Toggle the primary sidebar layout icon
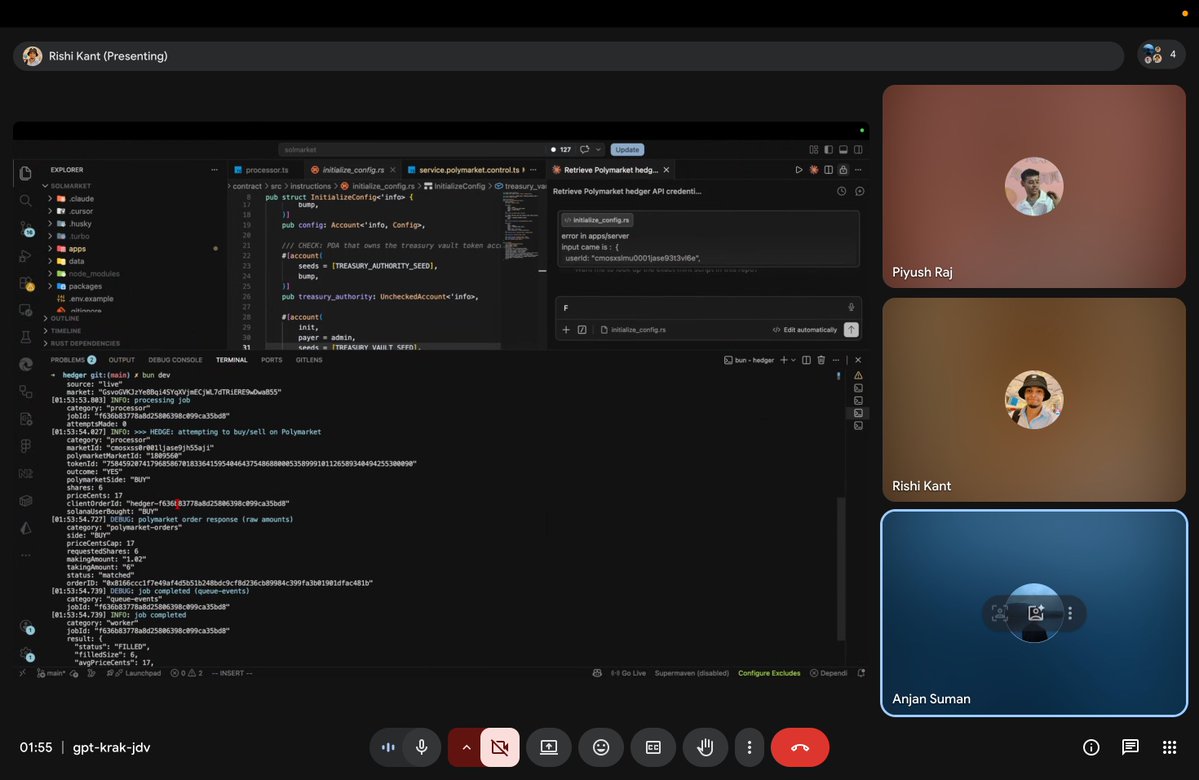Image resolution: width=1199 pixels, height=780 pixels. tap(828, 149)
